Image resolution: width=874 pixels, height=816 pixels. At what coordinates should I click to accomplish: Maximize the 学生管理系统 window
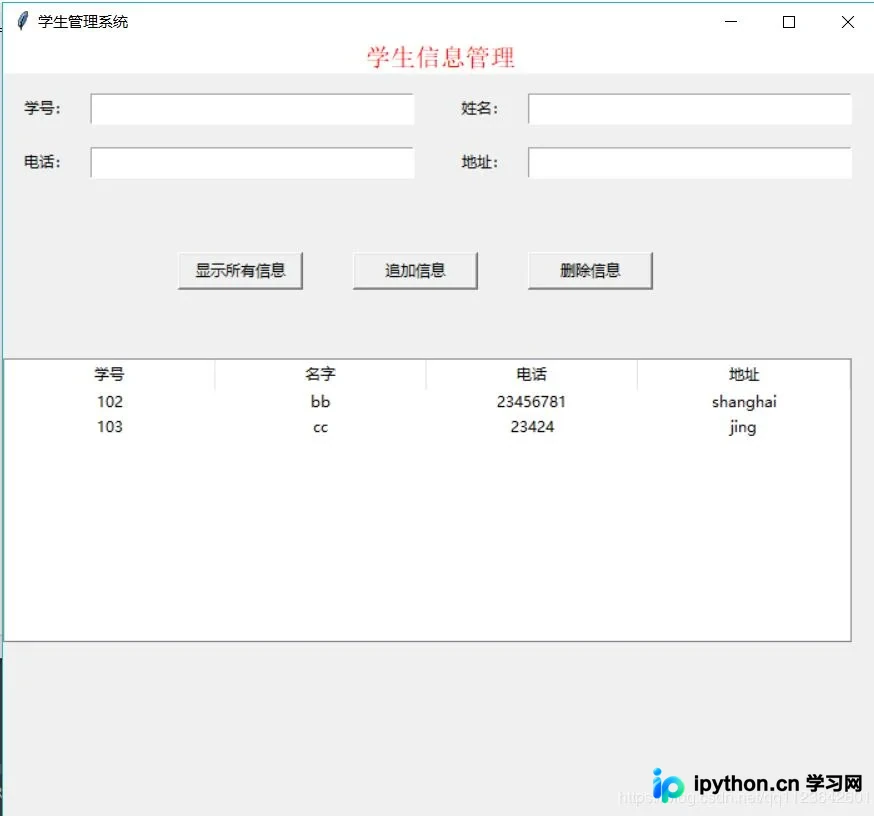[x=789, y=22]
